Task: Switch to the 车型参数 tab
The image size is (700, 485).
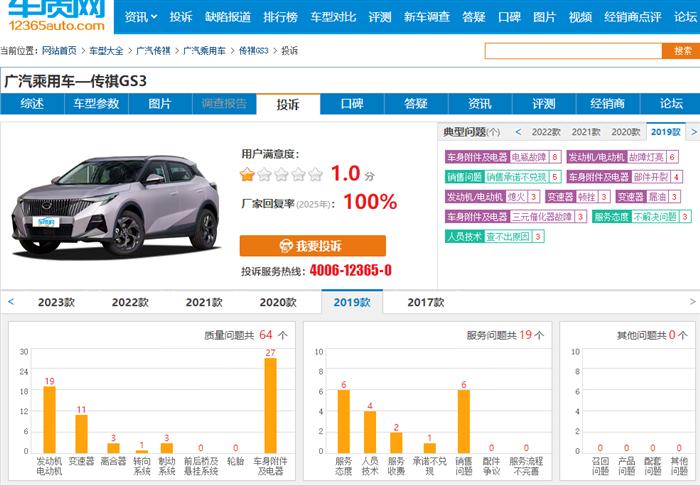Action: [x=96, y=104]
